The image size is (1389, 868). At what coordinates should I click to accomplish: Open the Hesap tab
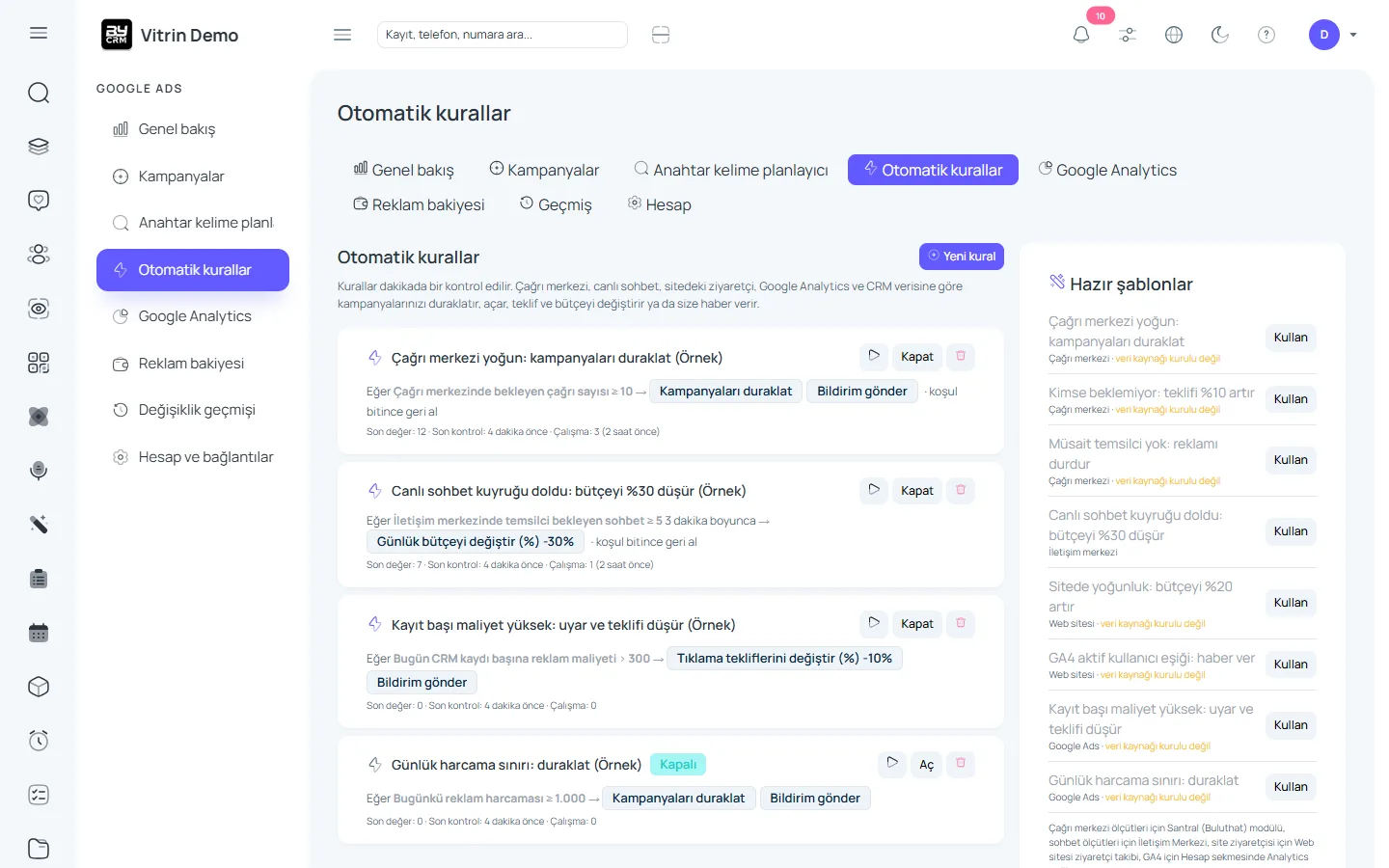pos(660,204)
